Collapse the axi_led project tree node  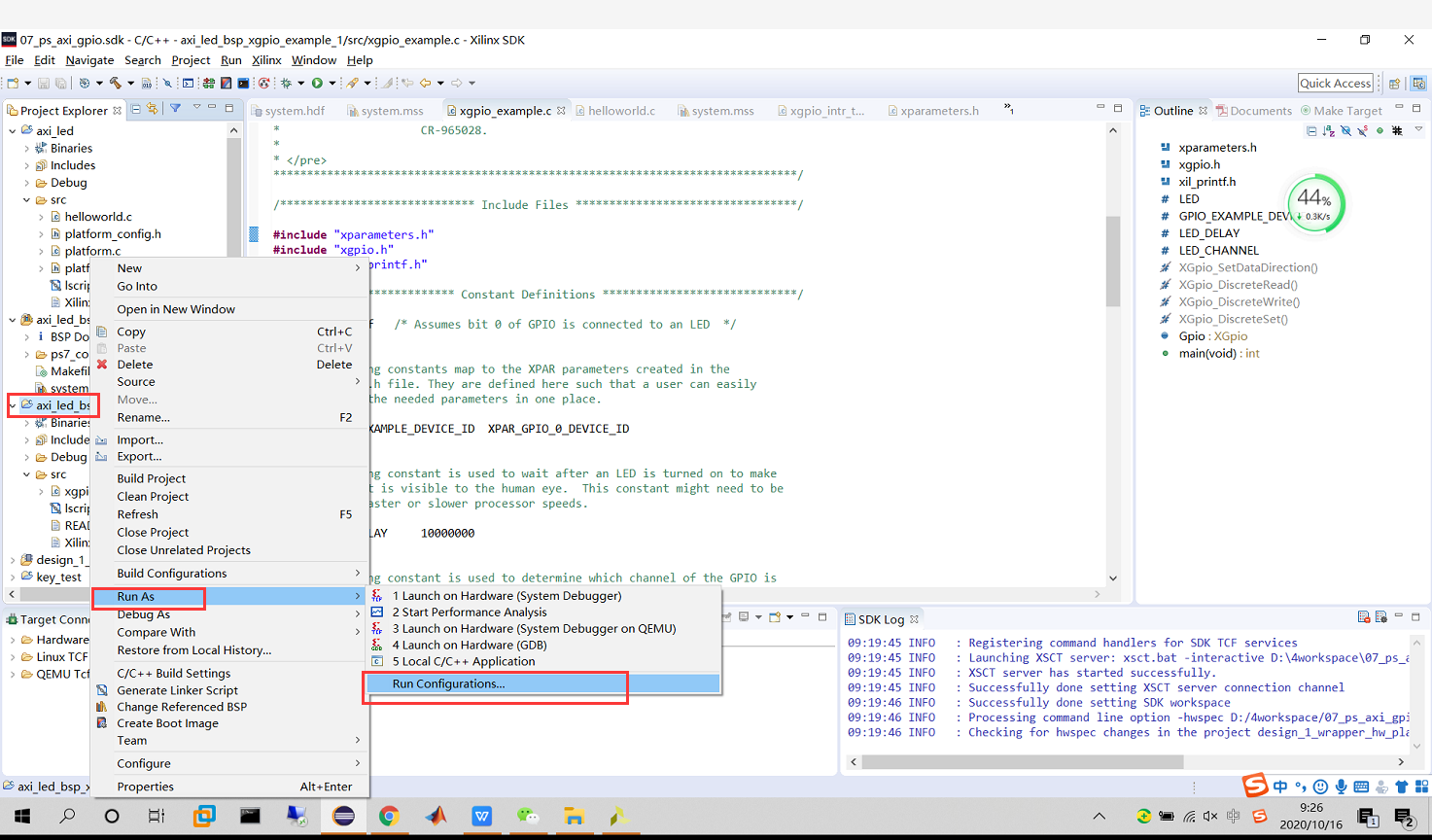[x=12, y=130]
